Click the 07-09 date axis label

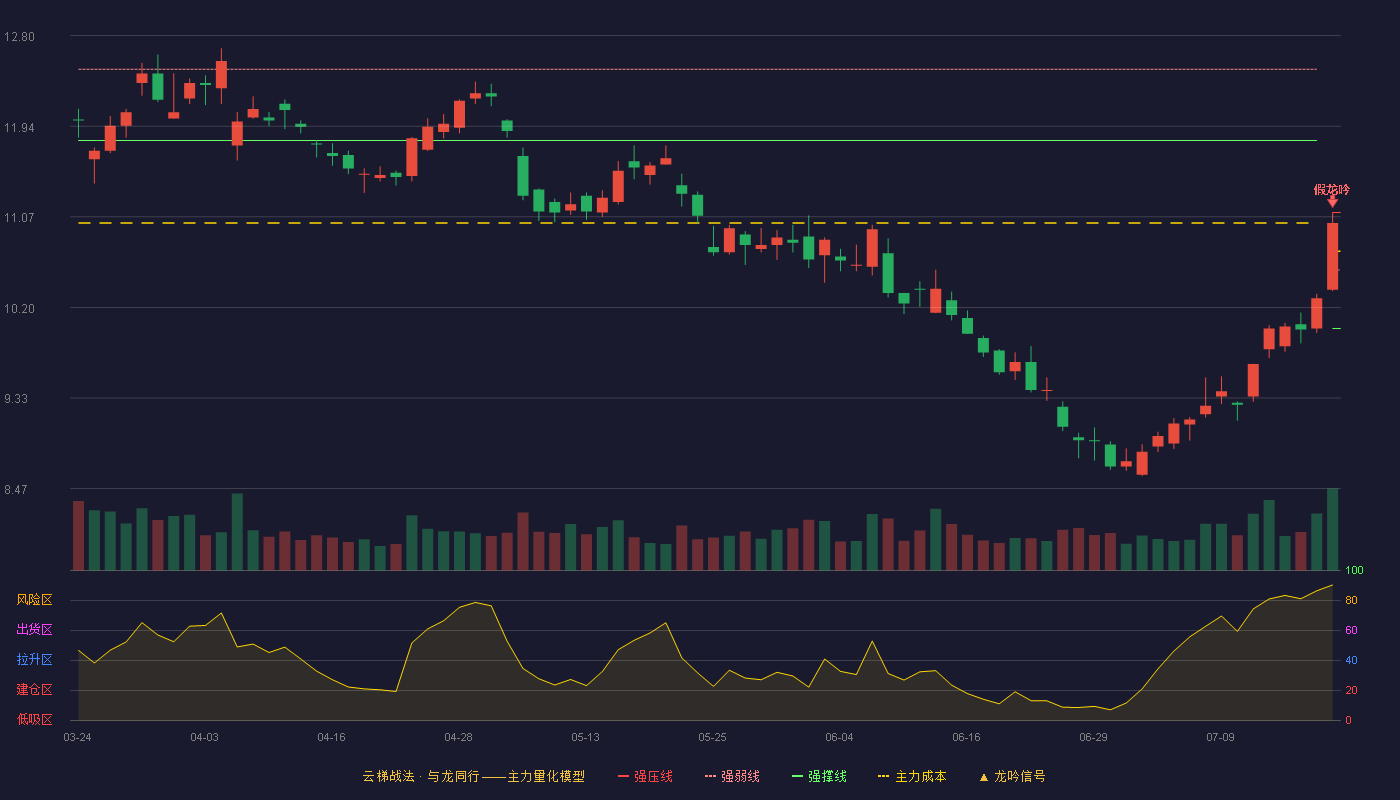click(x=1220, y=737)
